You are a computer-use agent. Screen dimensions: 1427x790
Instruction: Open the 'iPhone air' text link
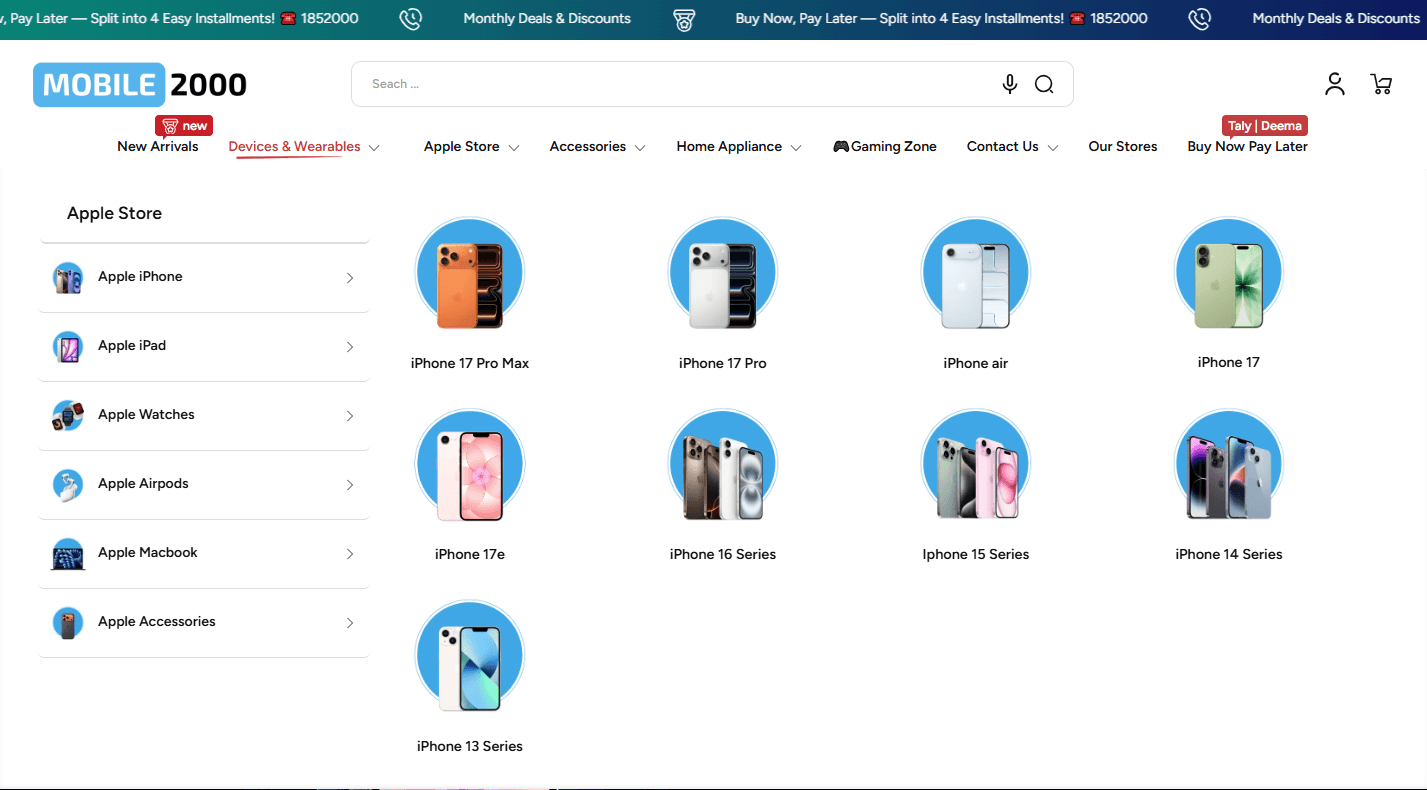(976, 363)
